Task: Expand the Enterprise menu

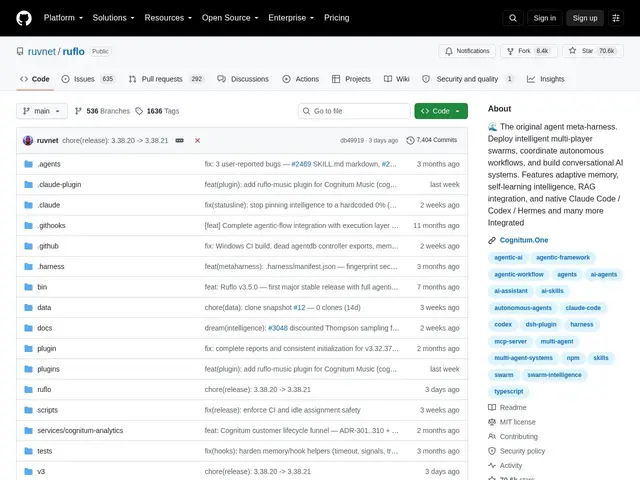Action: pyautogui.click(x=291, y=18)
